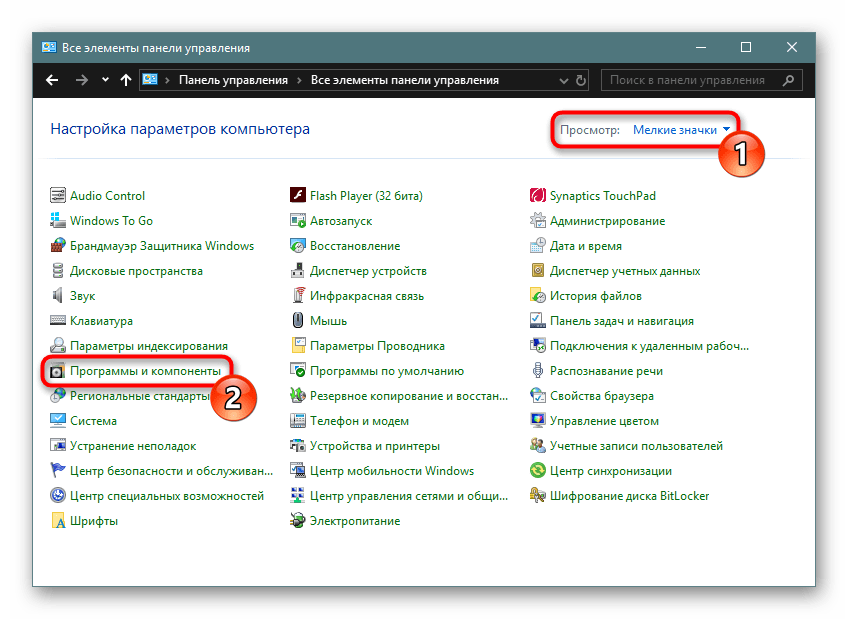Open the Мелкие значки view dropdown
This screenshot has width=848, height=619.
[x=681, y=130]
